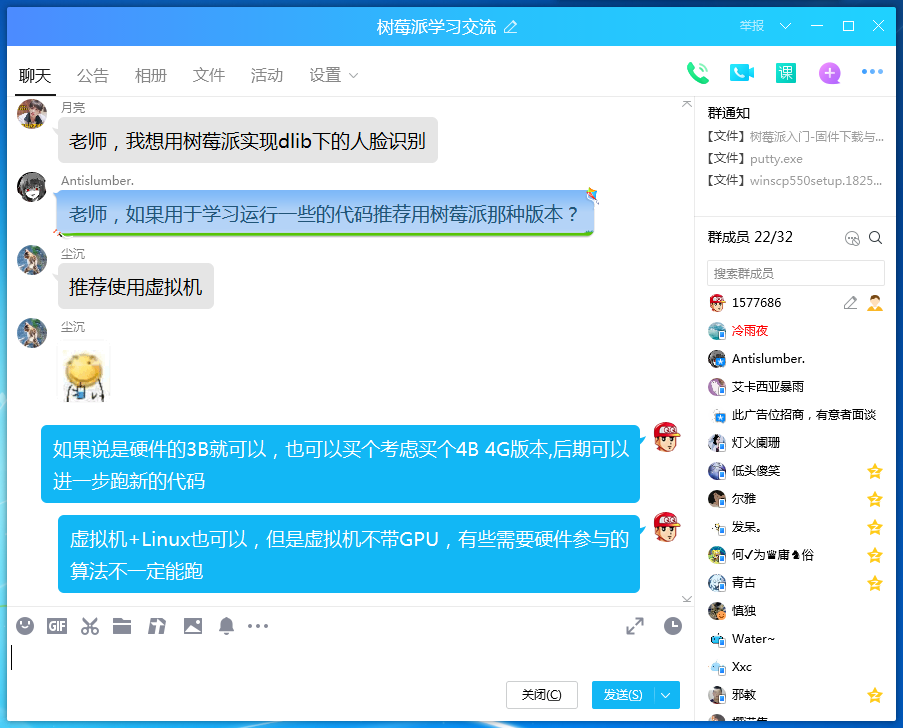This screenshot has height=728, width=903.
Task: Click the search icon beside 群成员
Action: pyautogui.click(x=875, y=238)
